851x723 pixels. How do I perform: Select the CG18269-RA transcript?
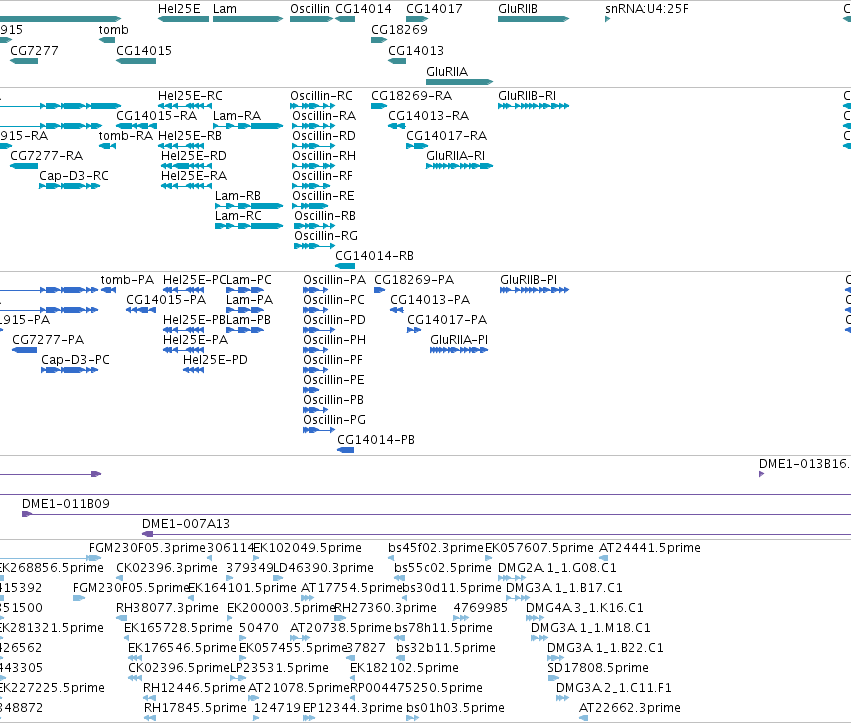[379, 106]
